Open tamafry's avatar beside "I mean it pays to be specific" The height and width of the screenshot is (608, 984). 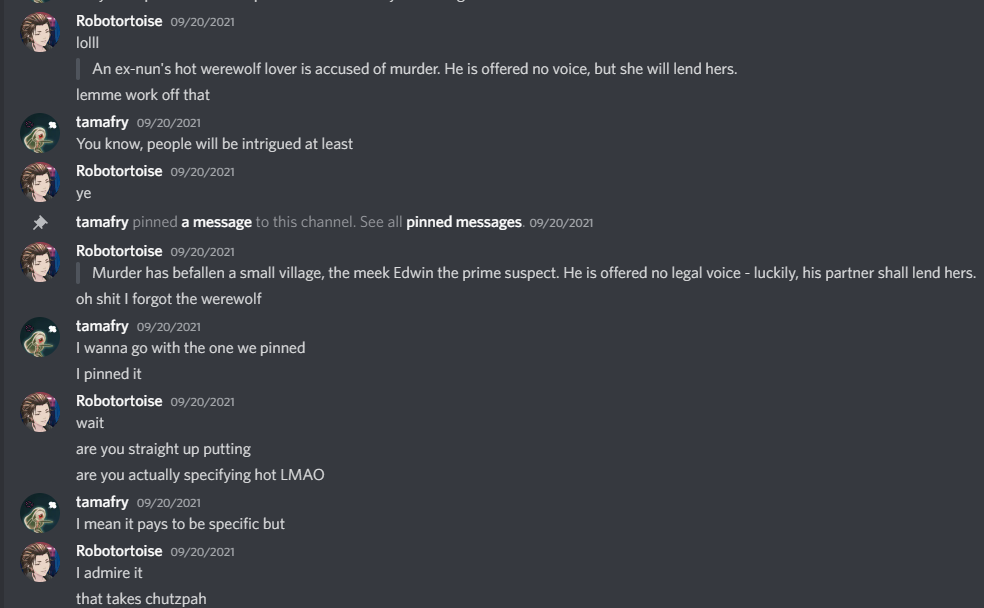pyautogui.click(x=40, y=512)
